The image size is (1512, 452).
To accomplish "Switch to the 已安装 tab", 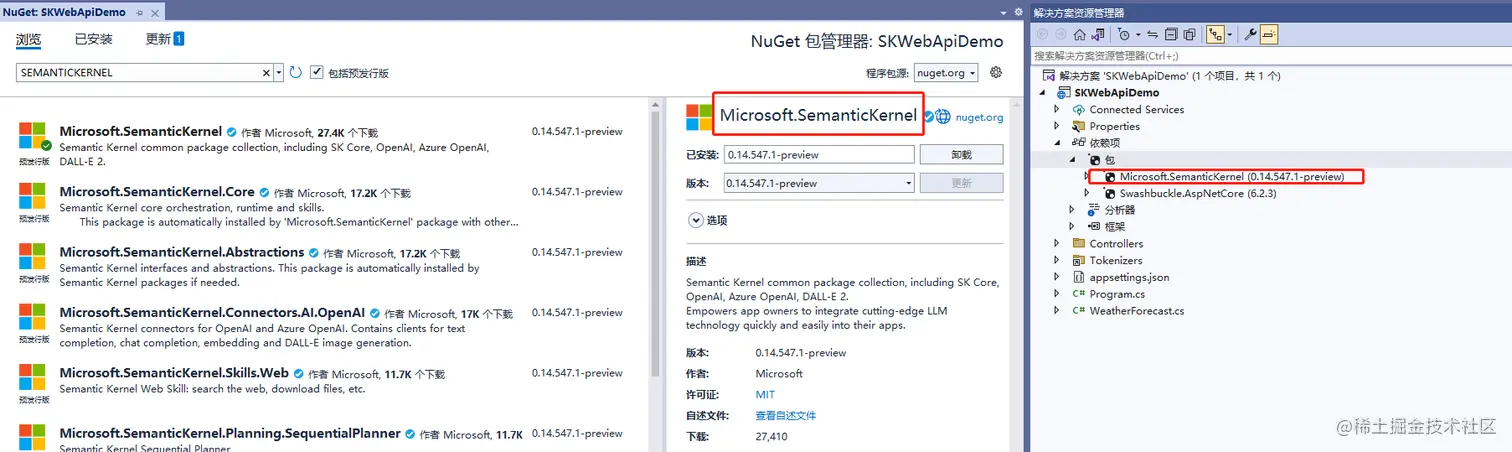I will tap(94, 39).
